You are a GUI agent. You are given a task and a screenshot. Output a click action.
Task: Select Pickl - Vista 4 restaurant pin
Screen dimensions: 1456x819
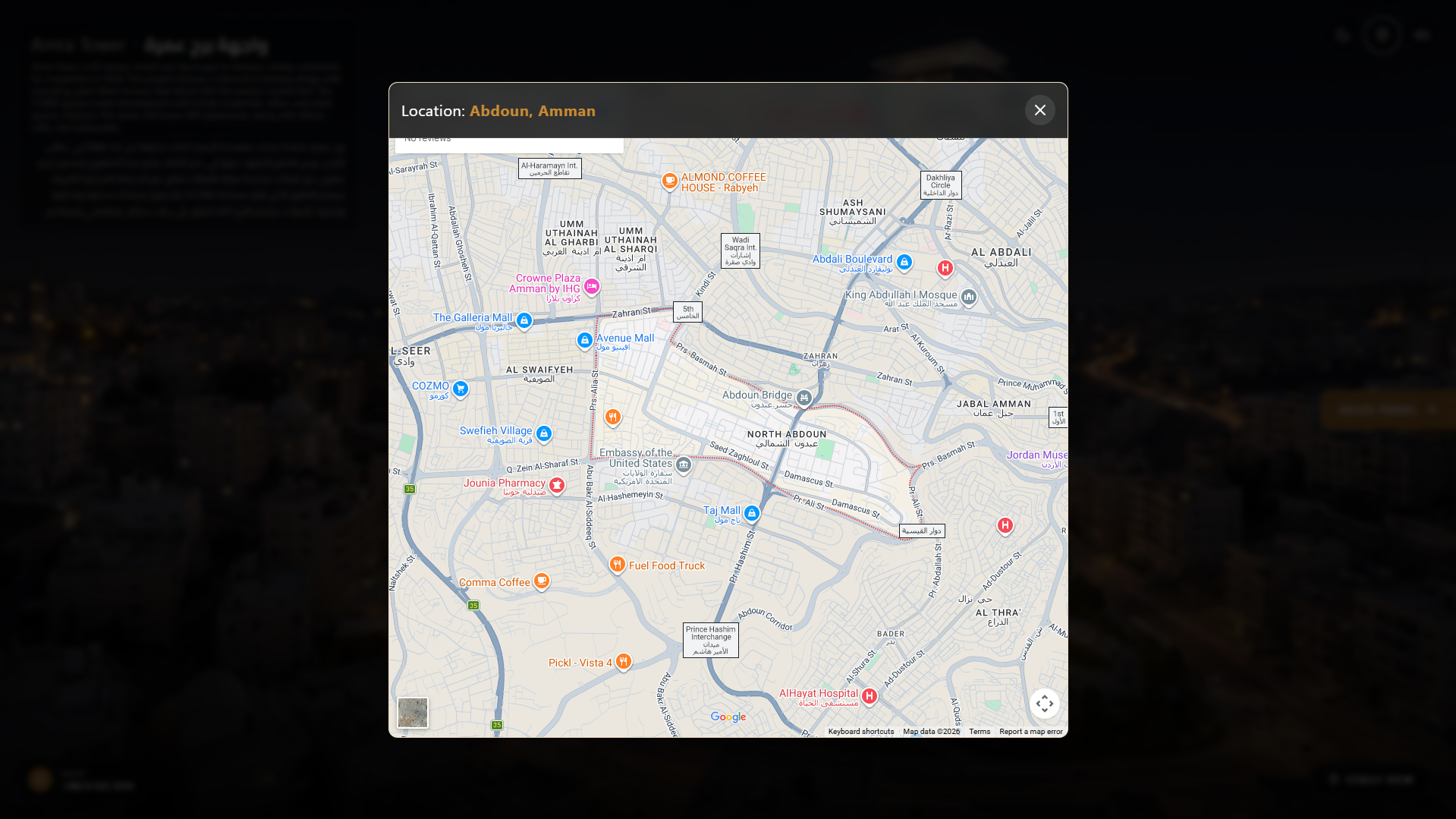[623, 663]
